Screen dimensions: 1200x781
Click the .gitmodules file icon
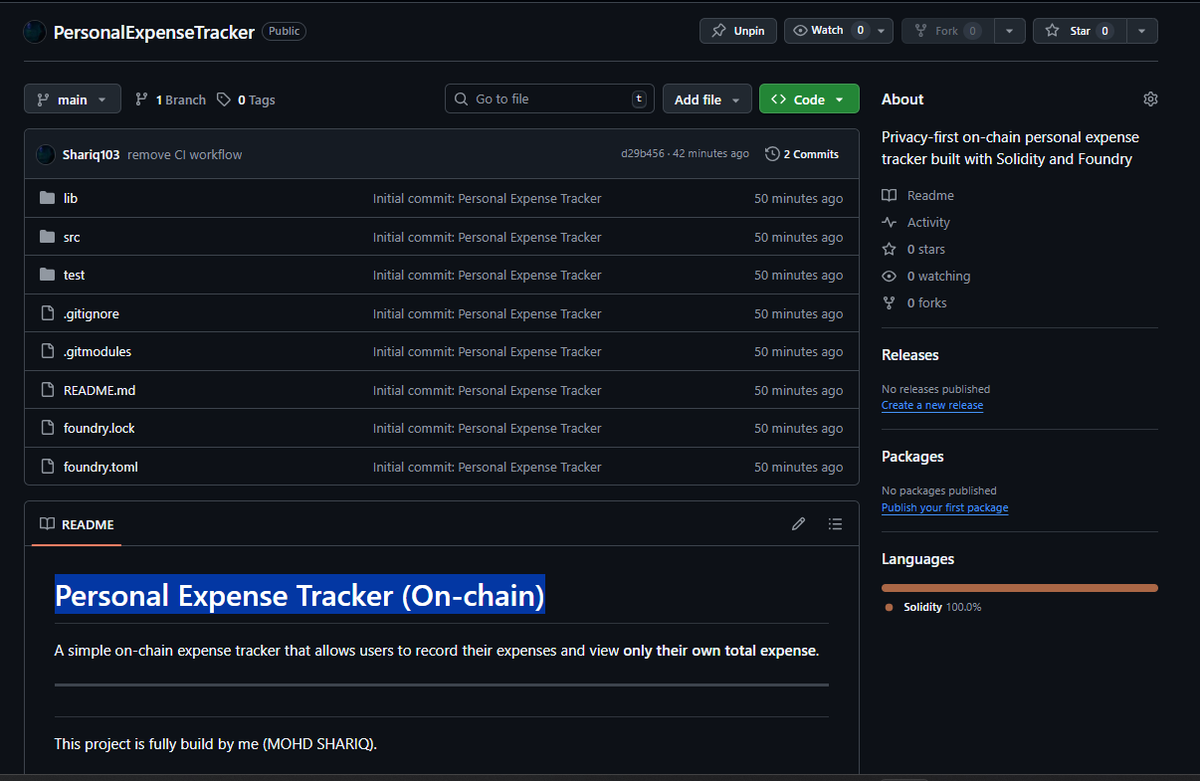[47, 351]
